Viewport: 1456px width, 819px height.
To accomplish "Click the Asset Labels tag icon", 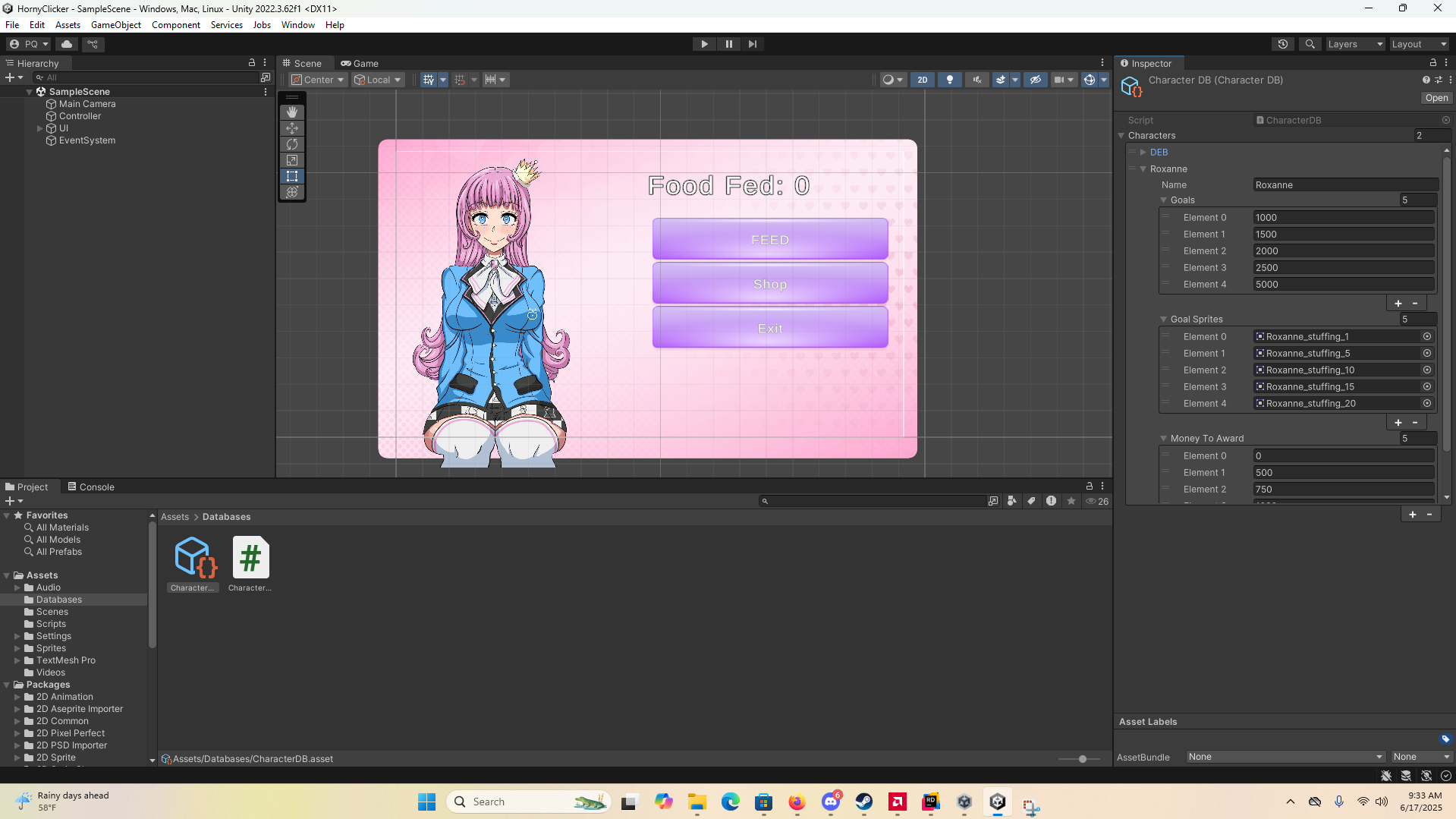I will point(1445,739).
